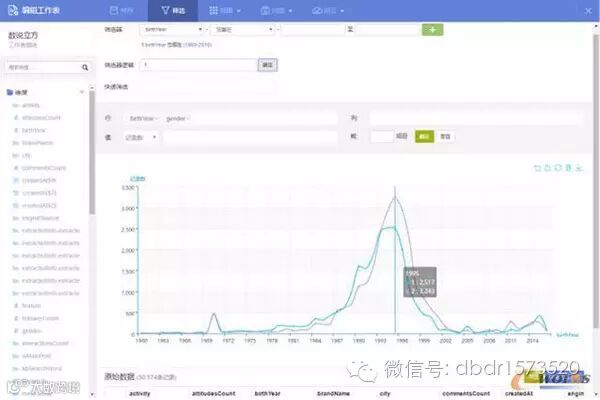
Task: Select the feature field in sidebar
Action: click(x=31, y=305)
